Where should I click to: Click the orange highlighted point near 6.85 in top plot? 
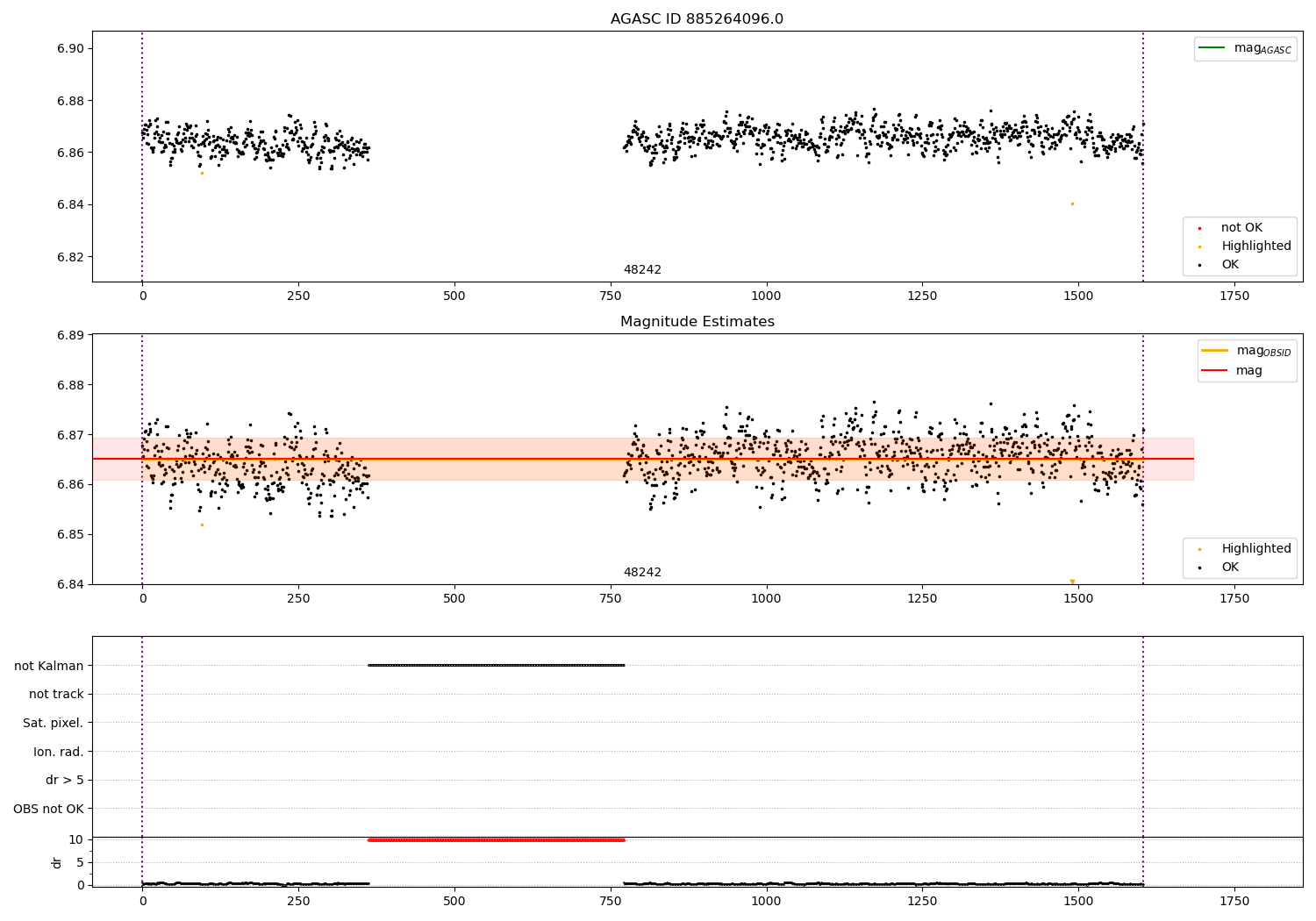tap(202, 173)
